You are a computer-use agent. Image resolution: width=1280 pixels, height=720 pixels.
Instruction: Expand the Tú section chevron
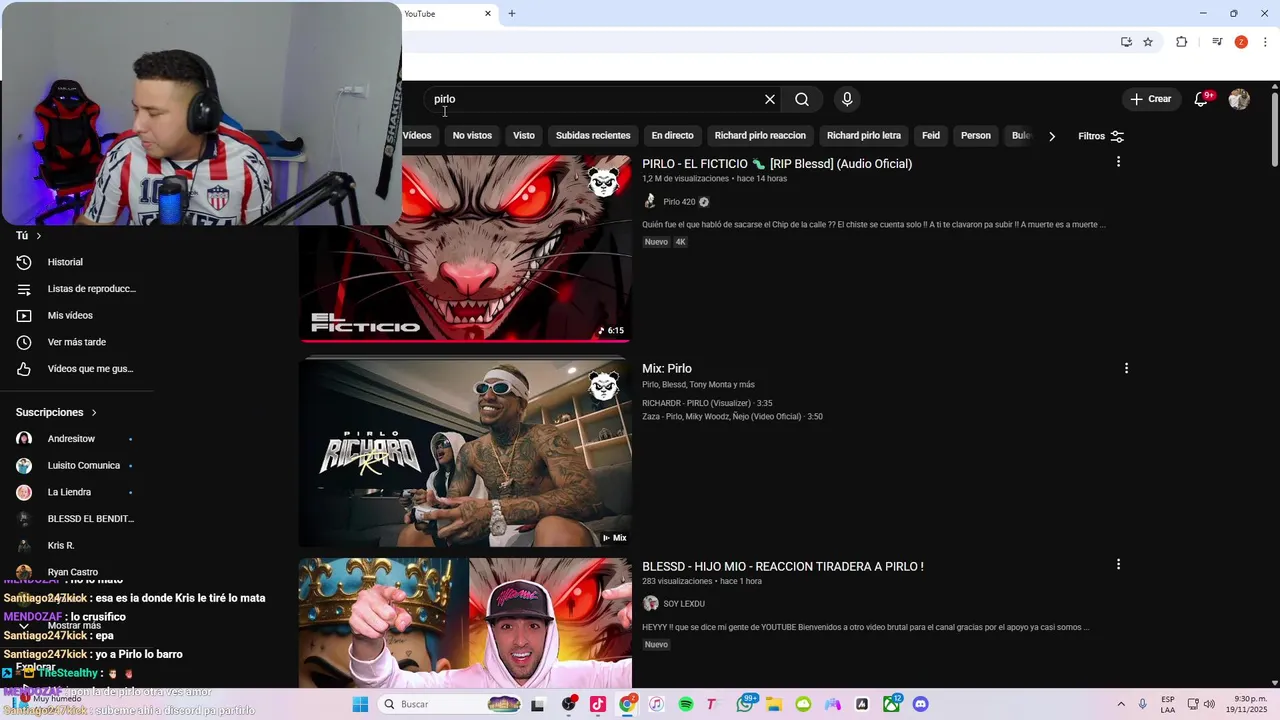tap(38, 236)
